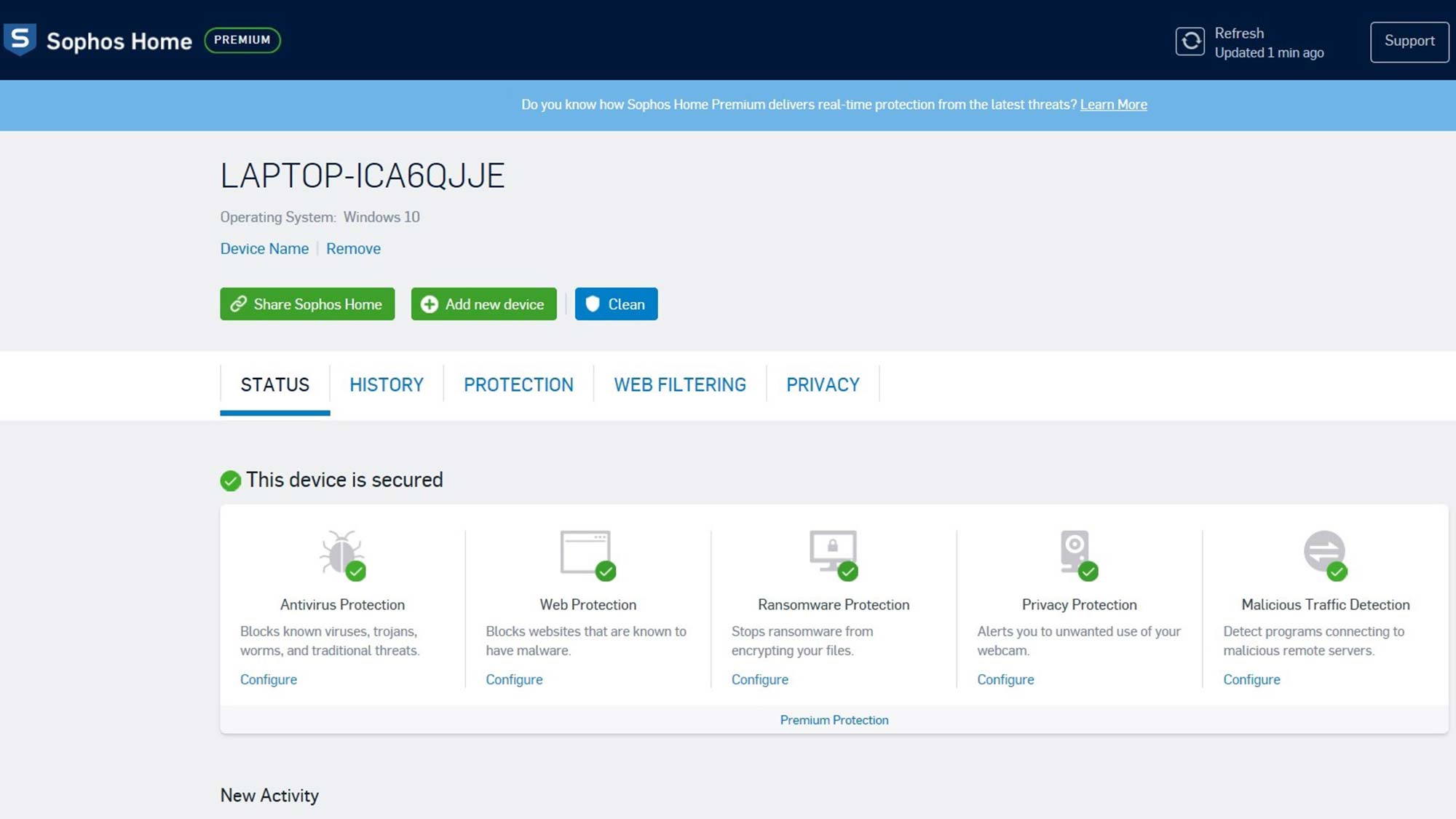Click the Learn More link
Screen dimensions: 1456x819
[x=1113, y=104]
